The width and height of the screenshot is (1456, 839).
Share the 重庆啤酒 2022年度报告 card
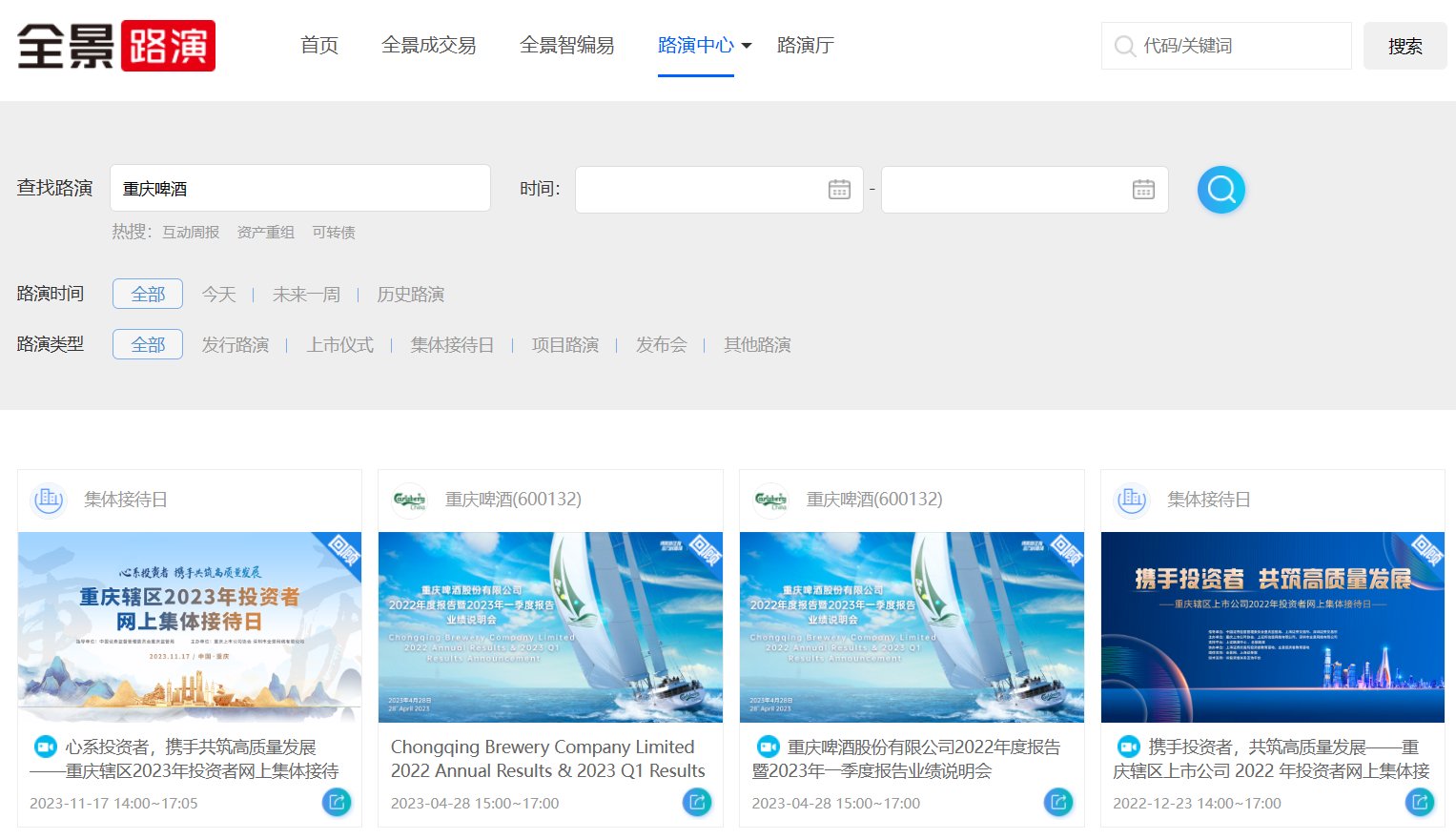[x=1058, y=802]
